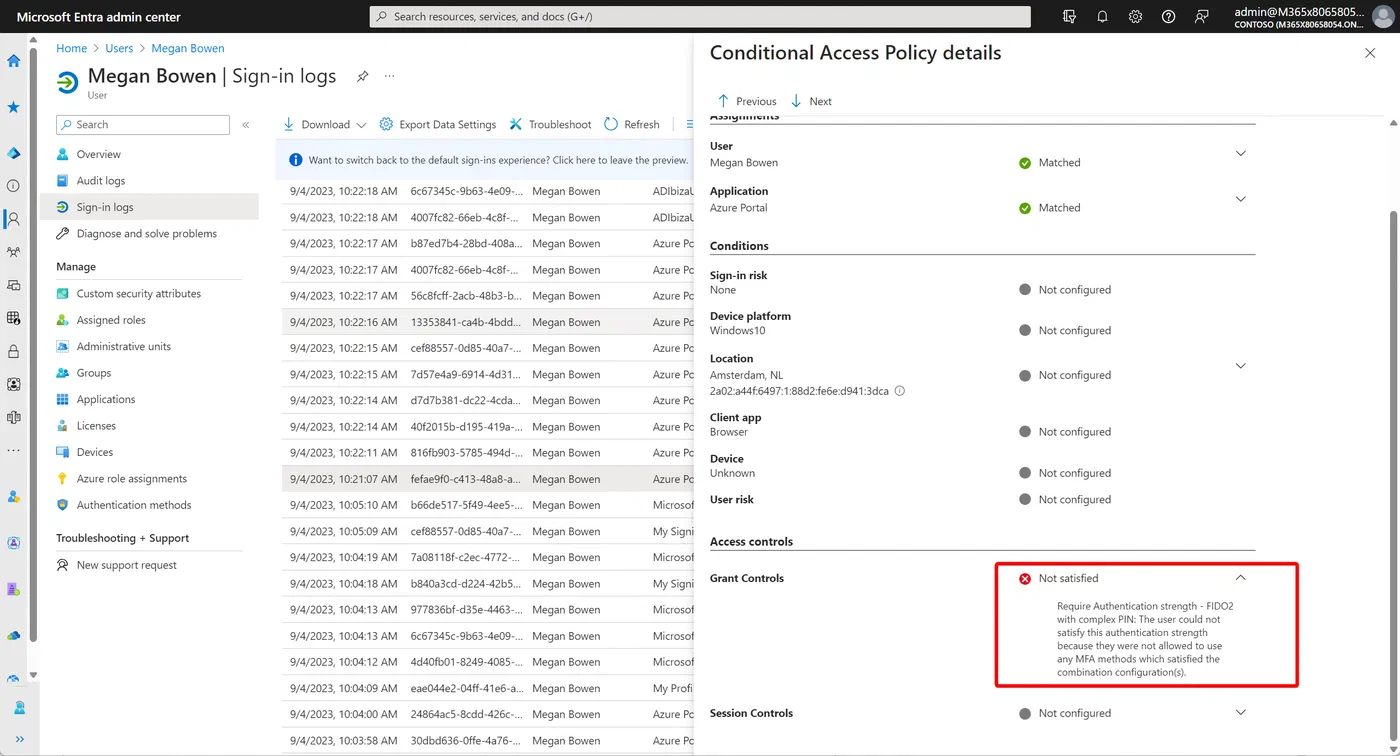Open the Feedback person icon in header
Image resolution: width=1400 pixels, height=756 pixels.
click(x=1201, y=17)
